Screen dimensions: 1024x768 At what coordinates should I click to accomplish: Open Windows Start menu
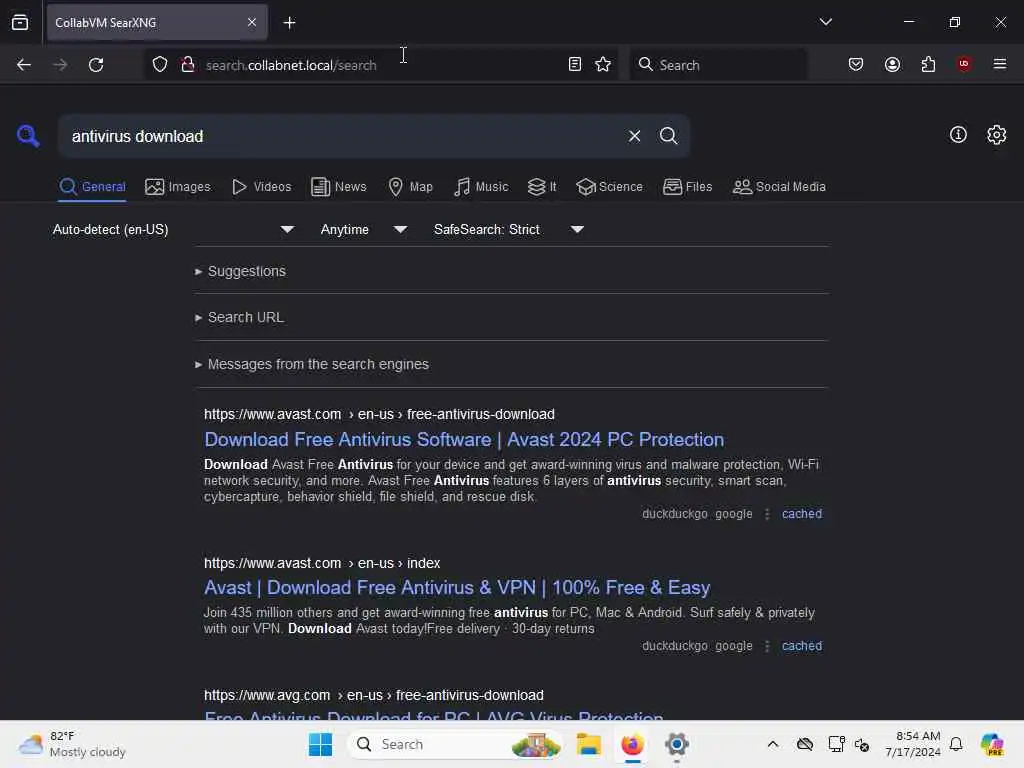pos(320,744)
